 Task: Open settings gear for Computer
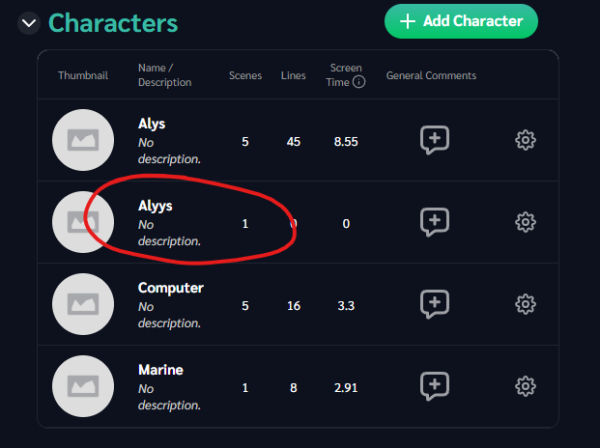[525, 303]
